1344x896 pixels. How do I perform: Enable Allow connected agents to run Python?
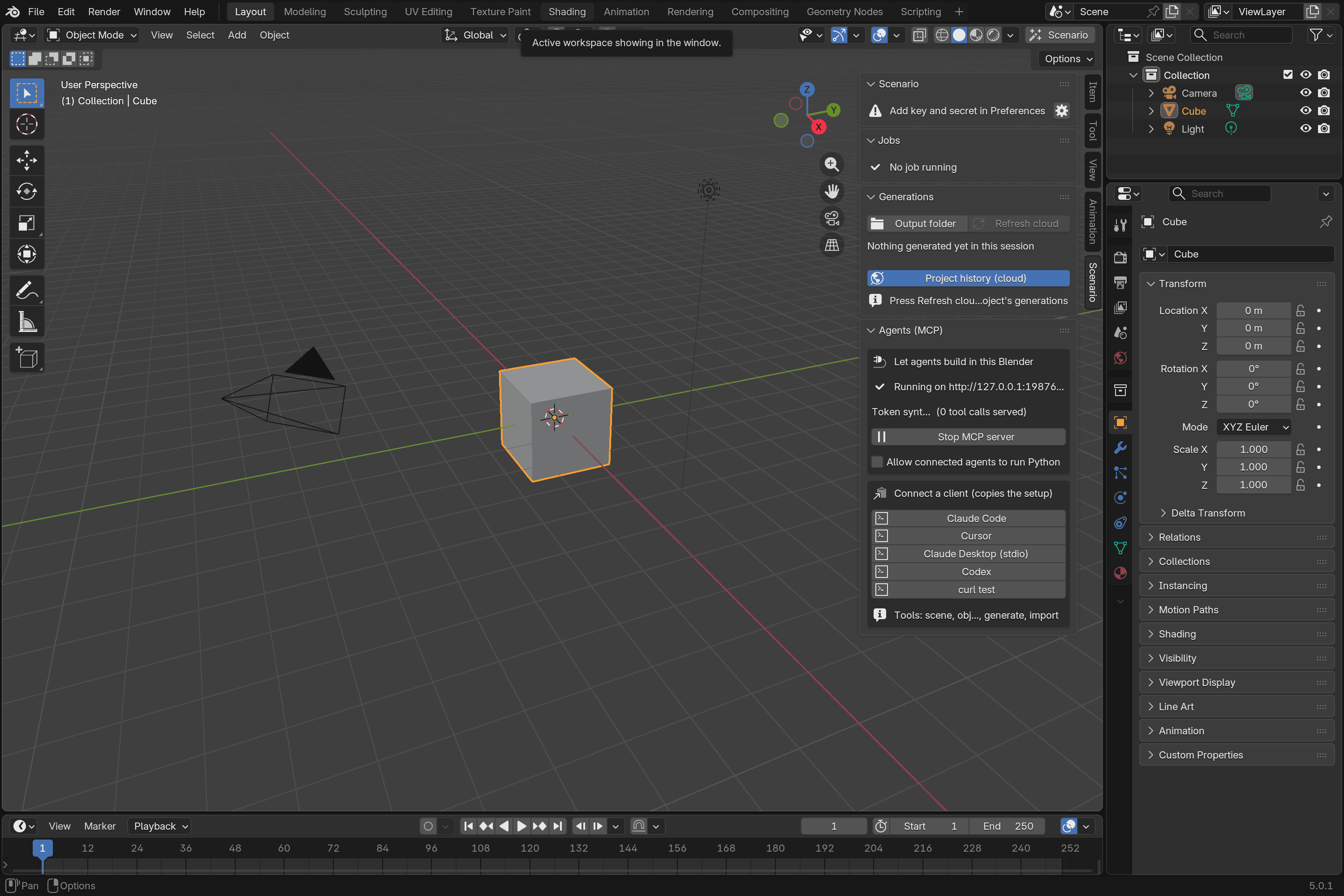click(x=877, y=462)
